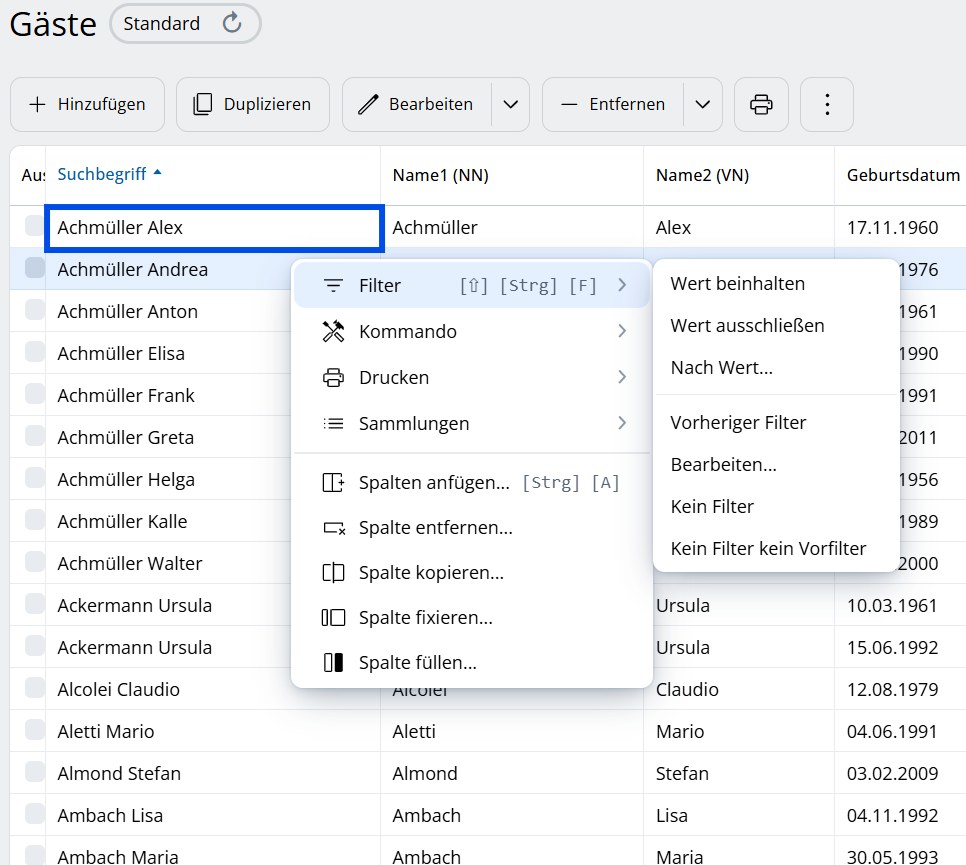Toggle checkbox for Achmüller Frank
Screen dimensions: 966x865
click(x=34, y=393)
